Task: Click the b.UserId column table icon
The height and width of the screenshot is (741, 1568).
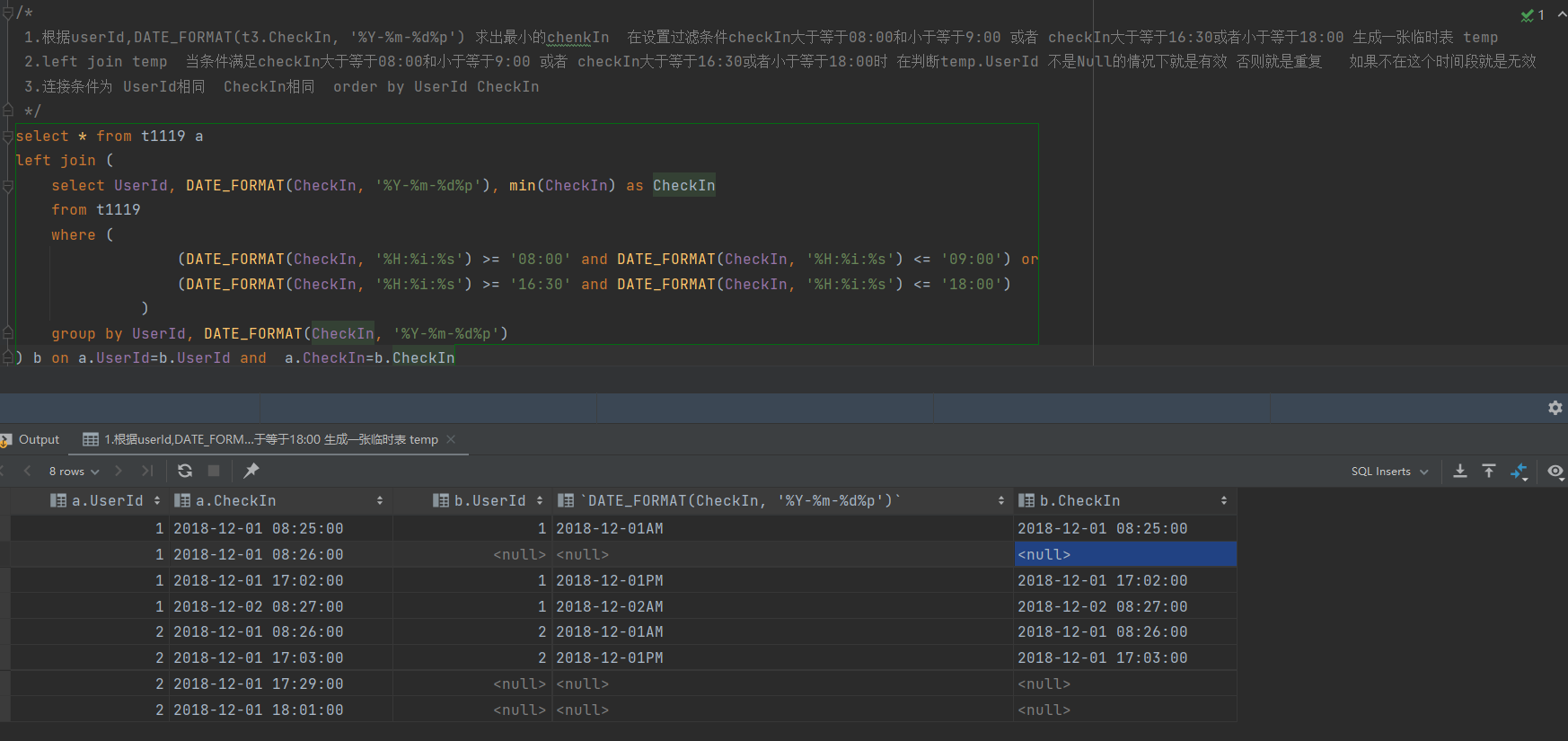Action: 441,500
